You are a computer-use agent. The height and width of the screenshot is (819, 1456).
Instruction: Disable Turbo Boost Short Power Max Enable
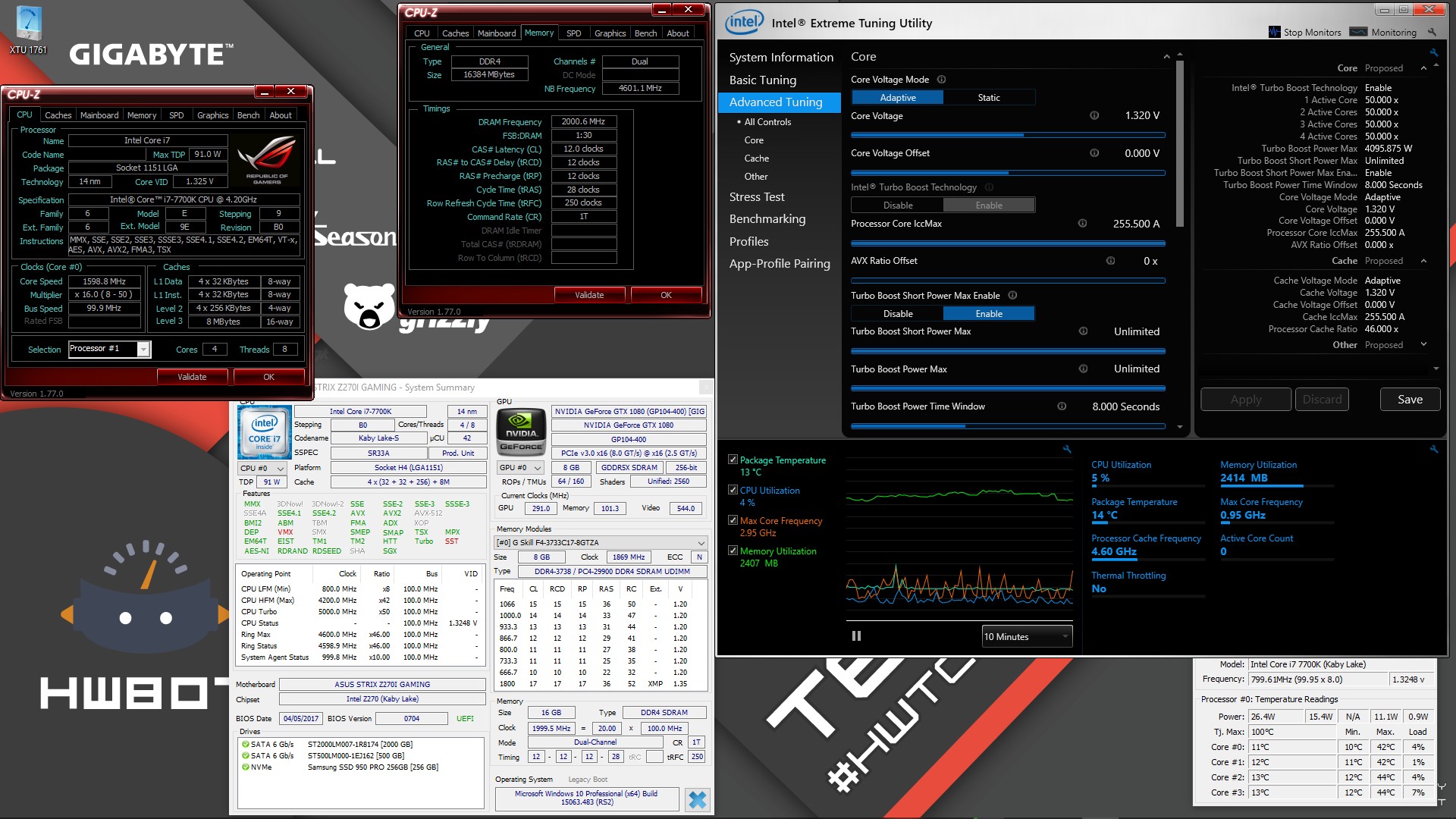pos(898,314)
